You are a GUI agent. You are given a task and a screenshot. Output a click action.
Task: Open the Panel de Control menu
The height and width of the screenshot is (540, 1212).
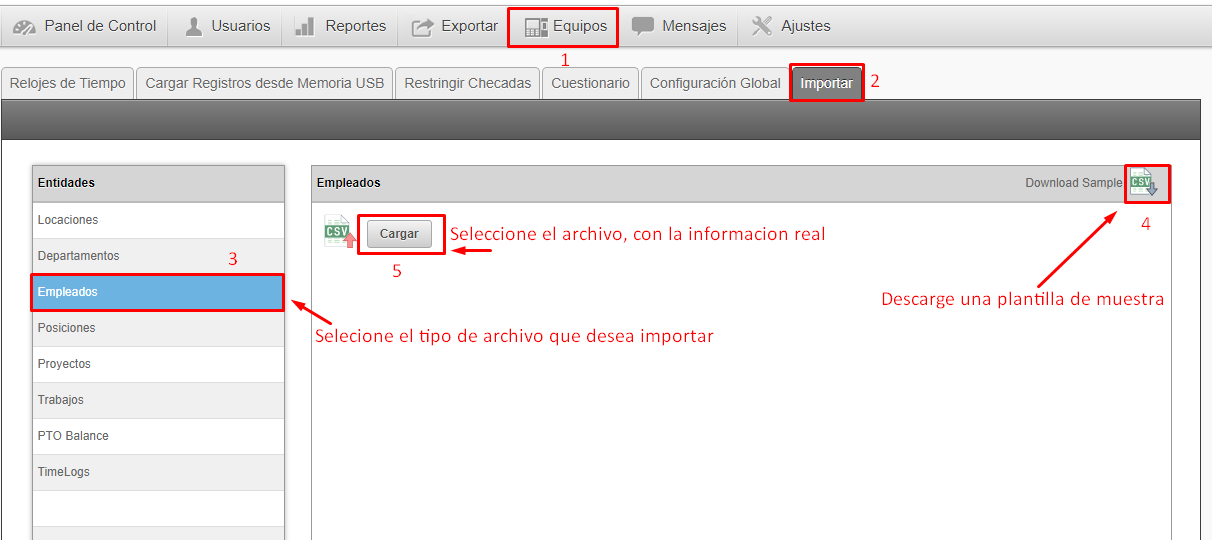(x=85, y=26)
